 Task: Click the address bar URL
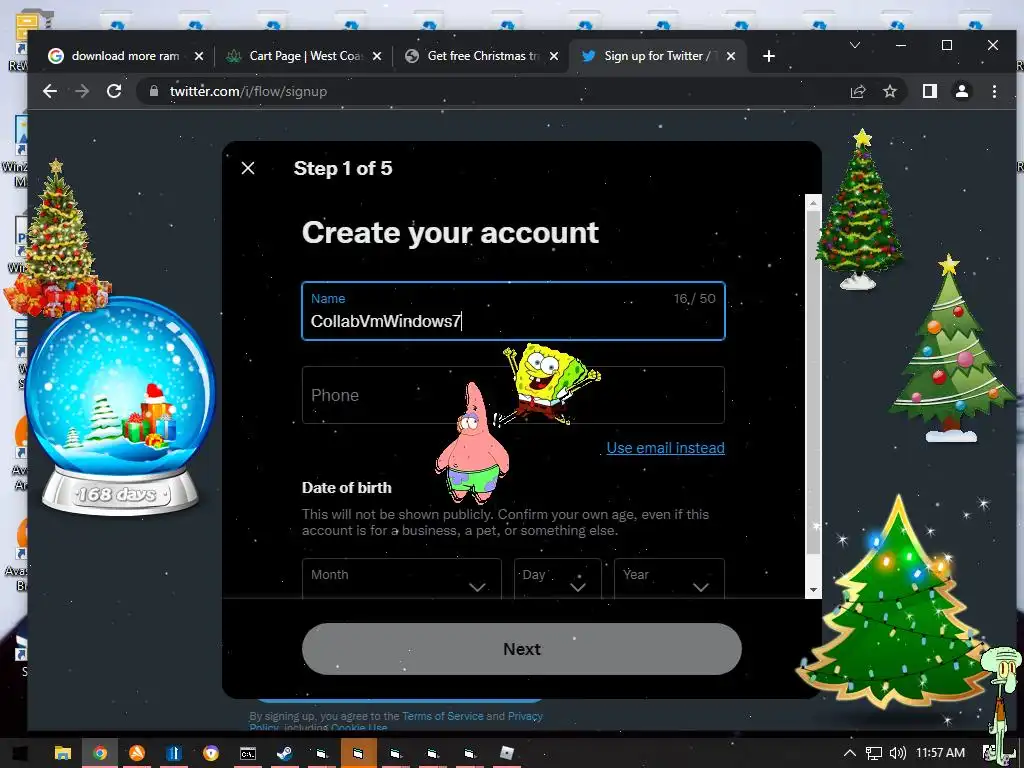click(248, 91)
